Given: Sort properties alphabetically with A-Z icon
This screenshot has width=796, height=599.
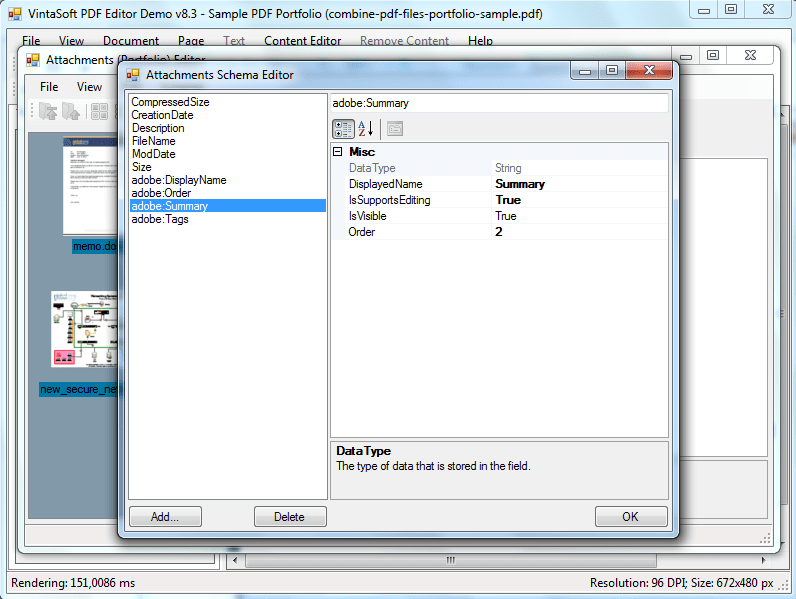Looking at the screenshot, I should point(366,129).
